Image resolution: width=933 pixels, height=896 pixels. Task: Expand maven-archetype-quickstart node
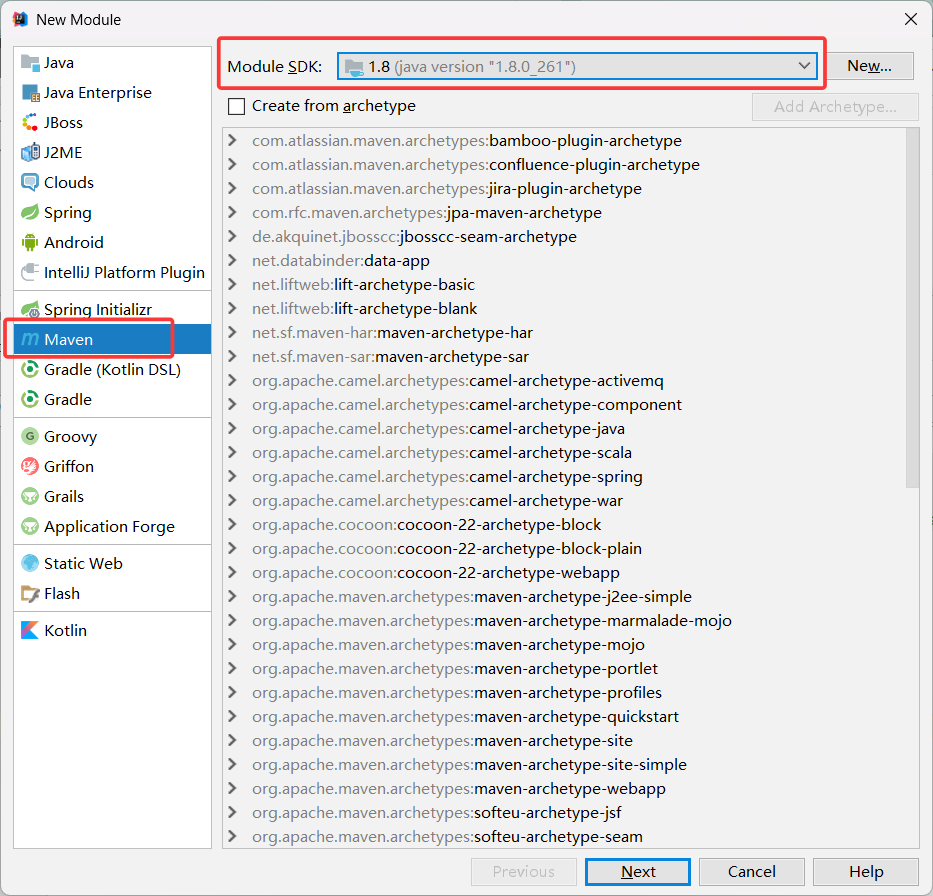tap(233, 716)
